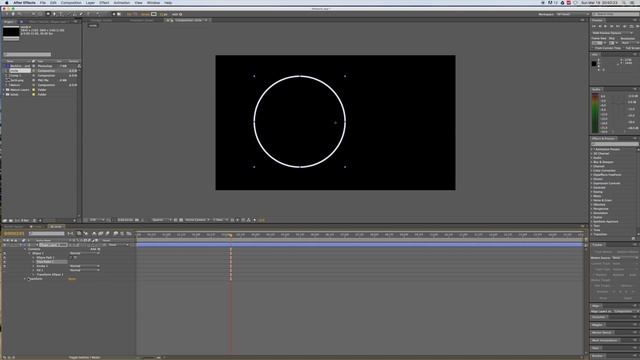Open the Add shape attribute menu in toolbar
This screenshot has height=360, width=640.
coord(181,14)
